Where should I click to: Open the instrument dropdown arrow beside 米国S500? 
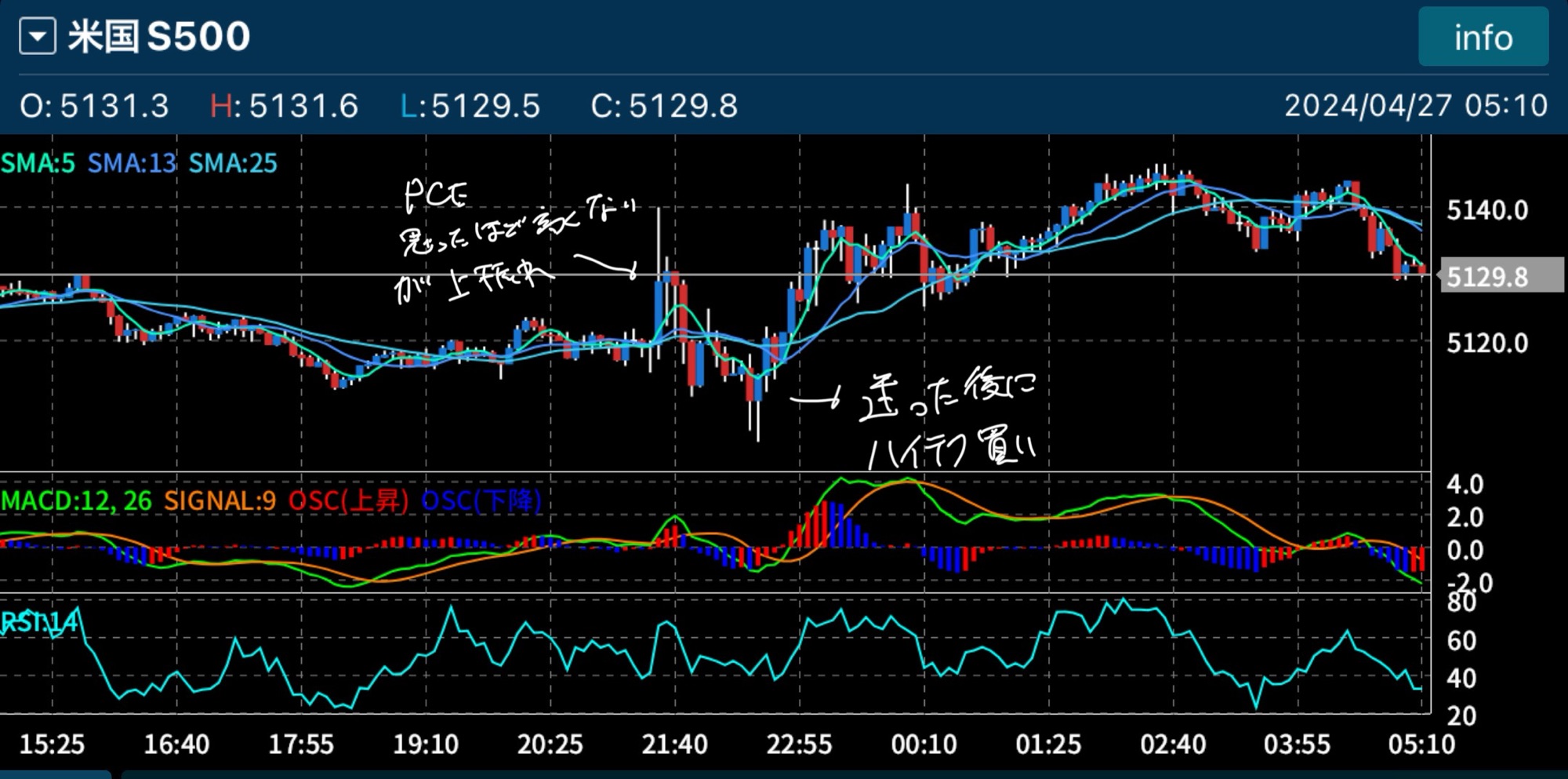point(38,37)
